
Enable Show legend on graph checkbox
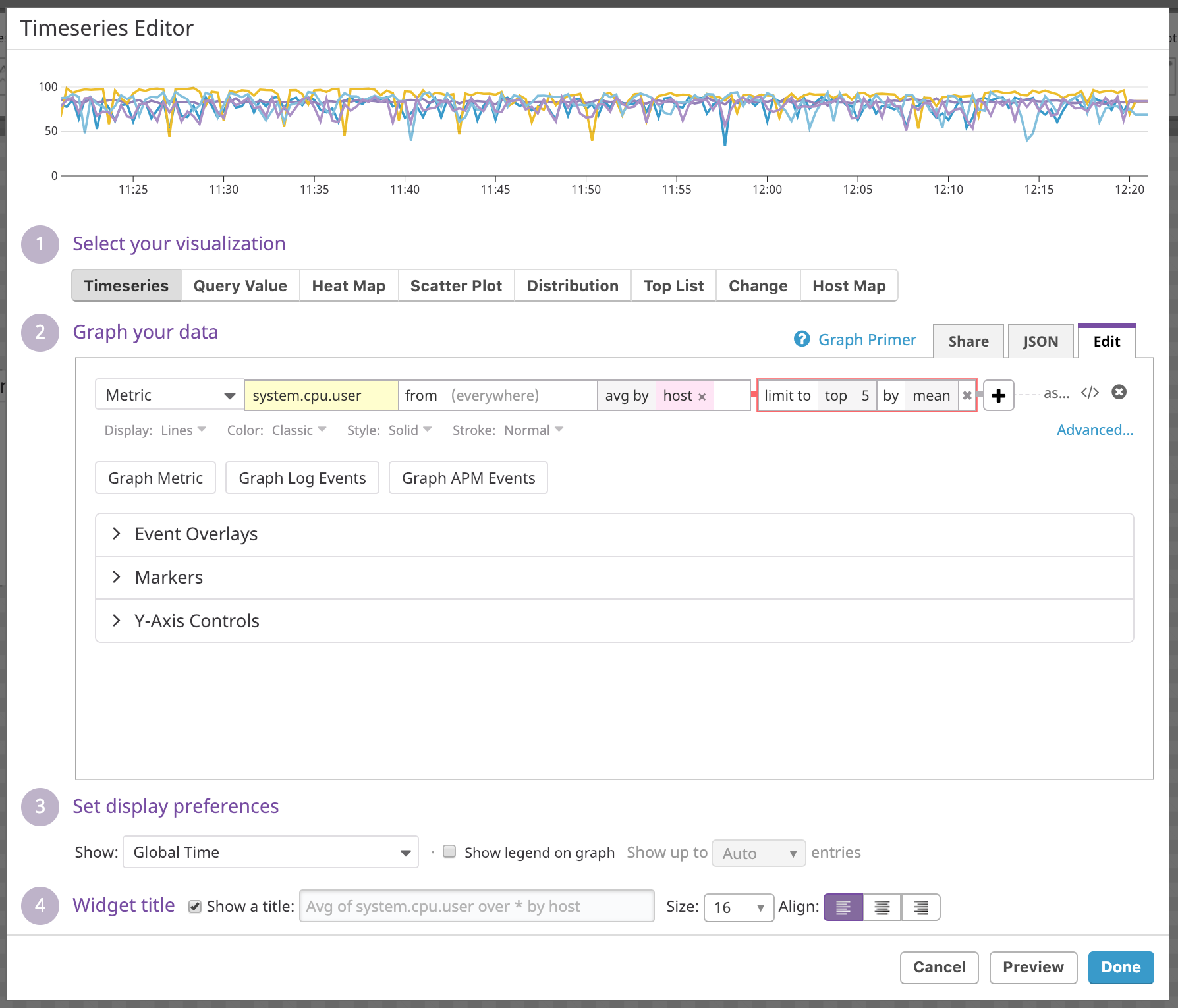(449, 852)
